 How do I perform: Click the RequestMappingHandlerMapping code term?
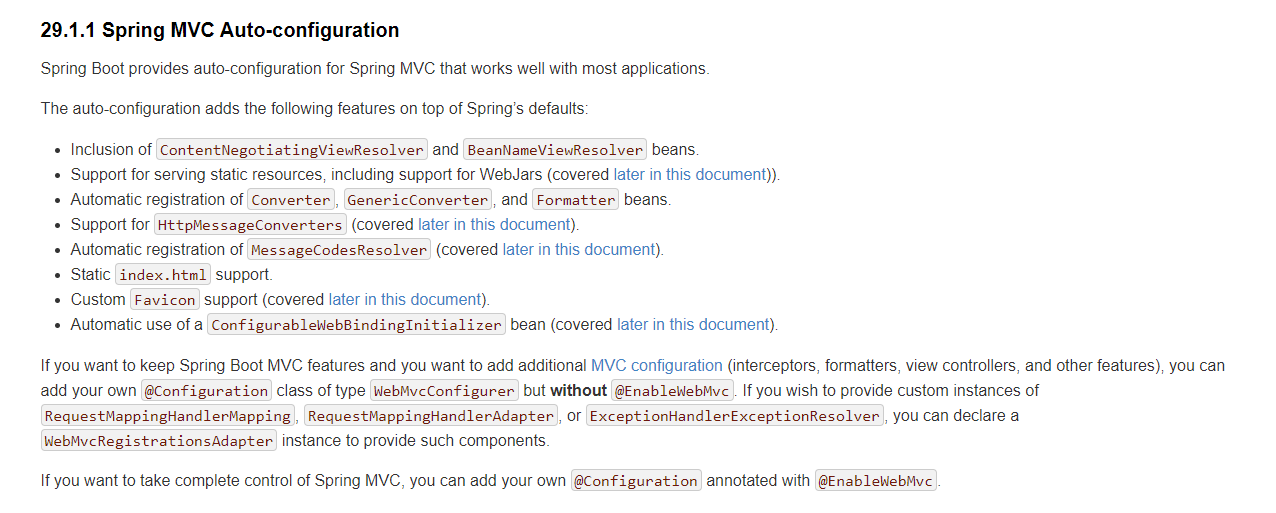coord(168,416)
